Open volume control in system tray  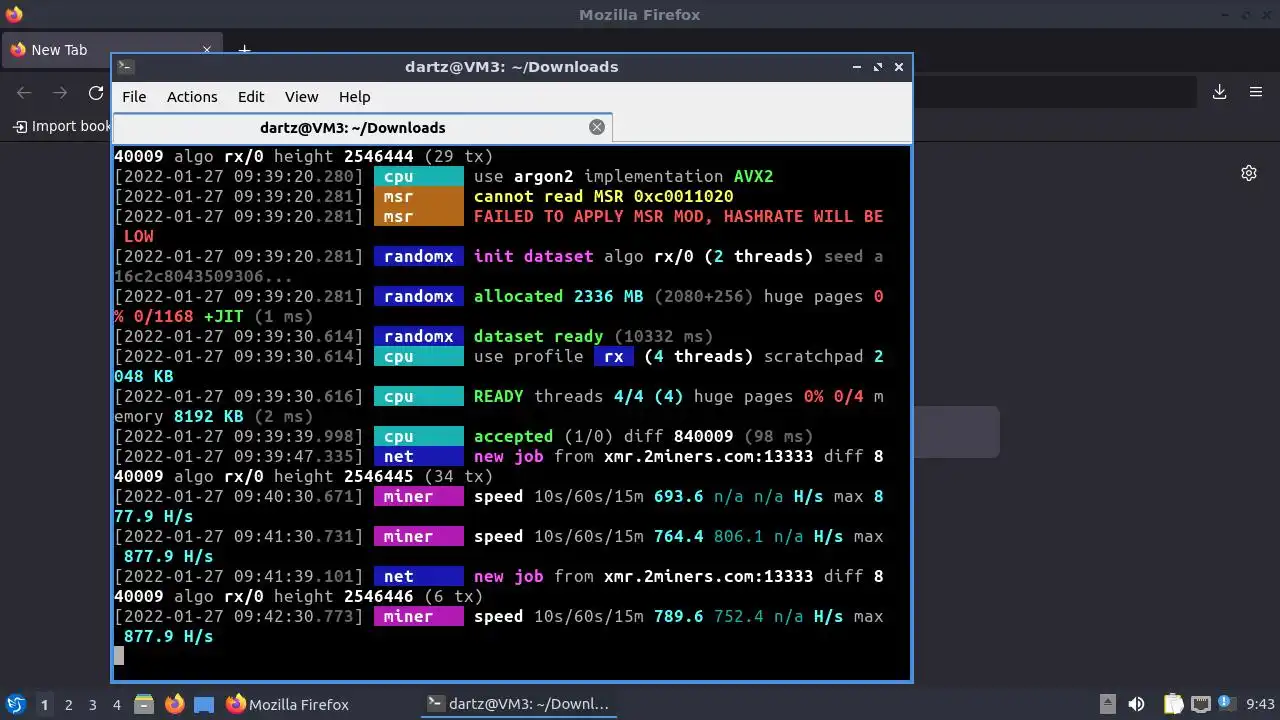point(1136,704)
